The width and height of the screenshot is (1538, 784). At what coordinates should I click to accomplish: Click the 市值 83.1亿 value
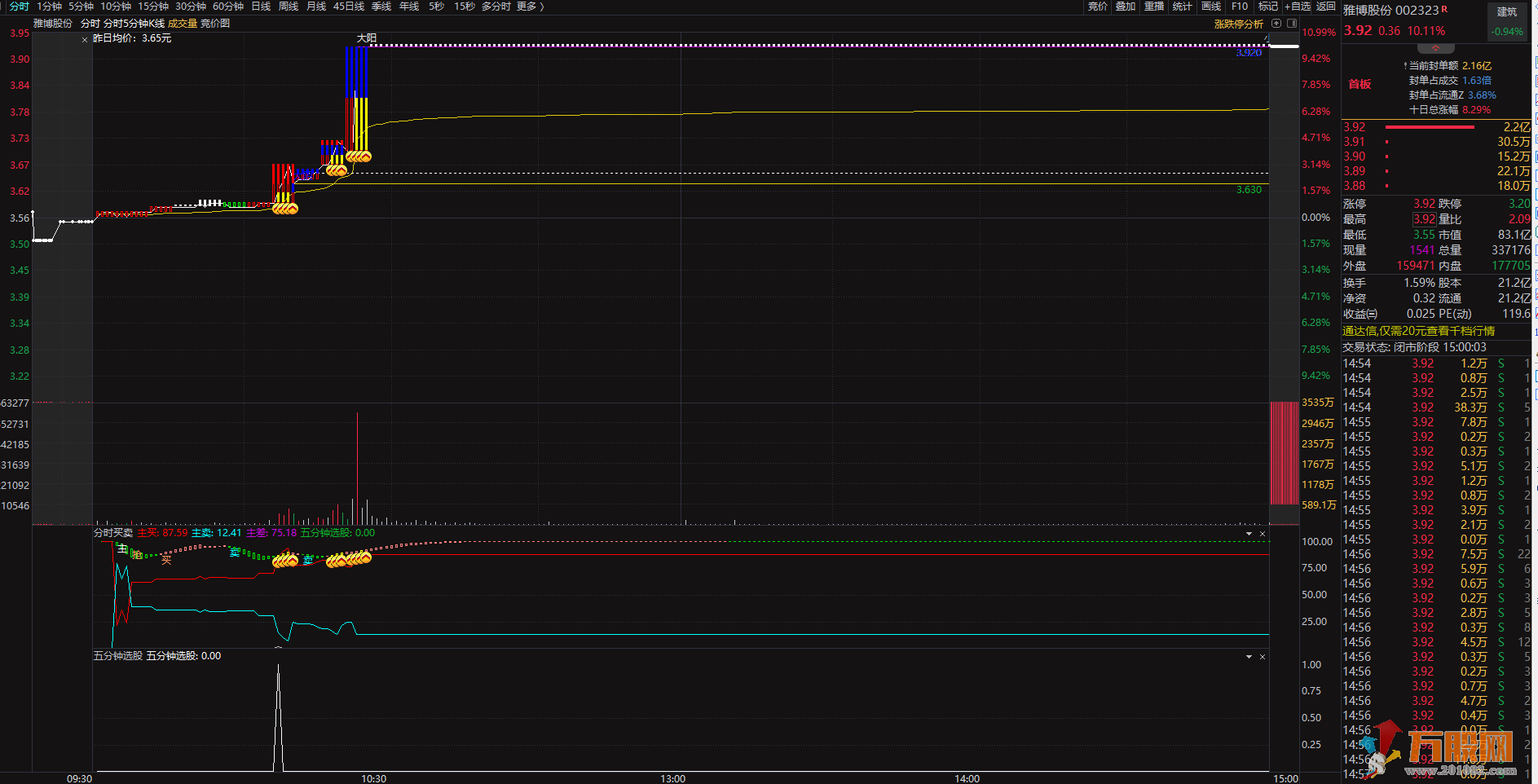click(x=1514, y=235)
